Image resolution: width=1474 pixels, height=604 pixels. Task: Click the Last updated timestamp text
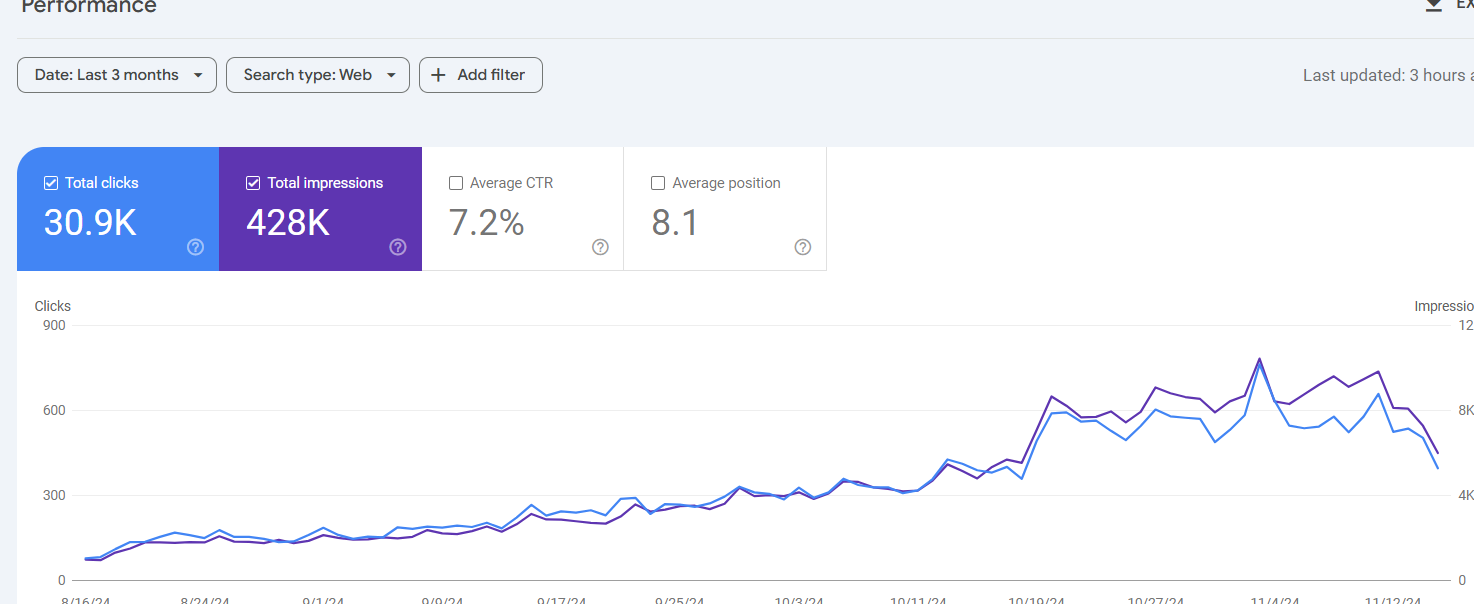click(1386, 75)
